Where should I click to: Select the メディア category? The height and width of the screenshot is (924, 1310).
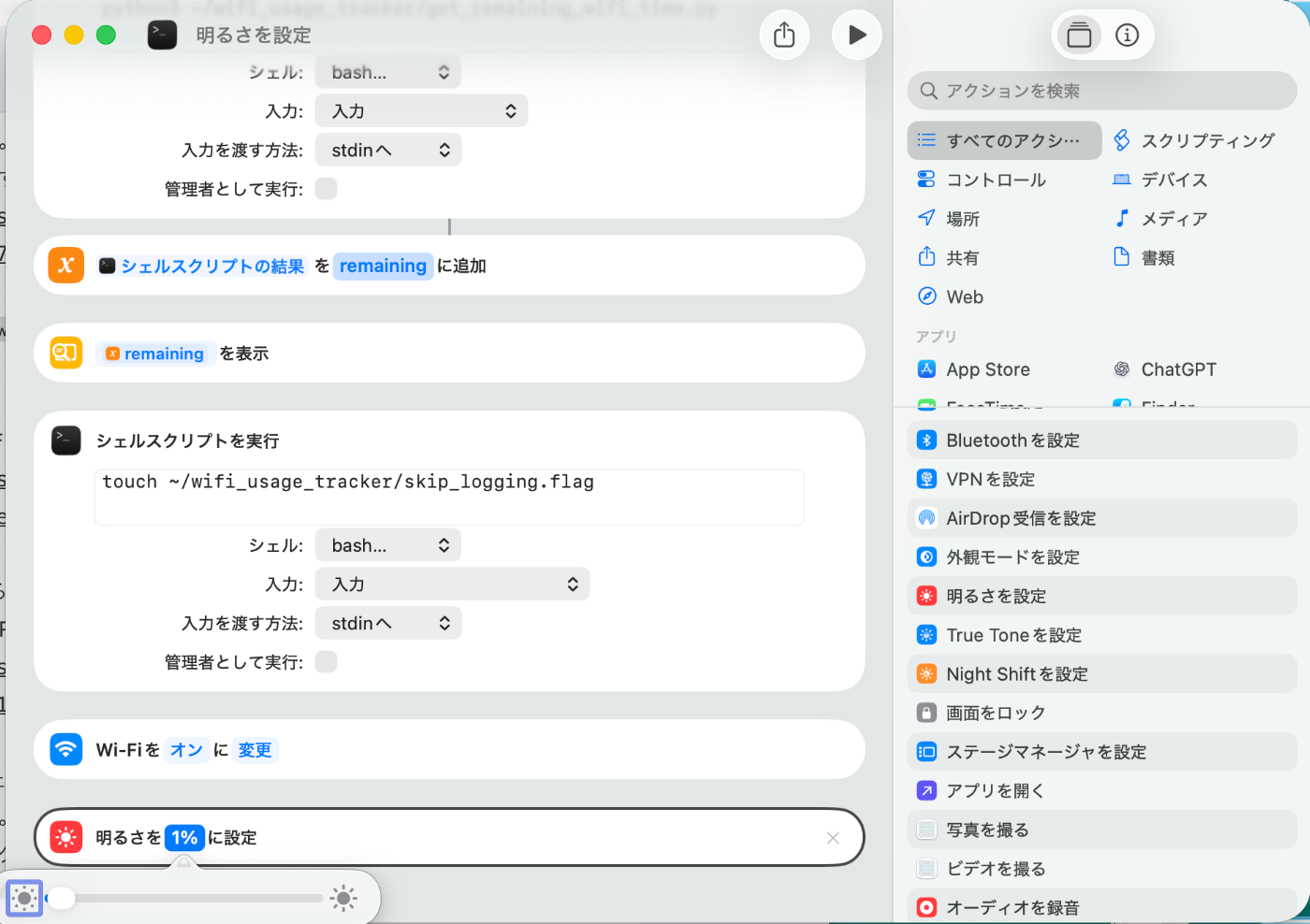[x=1161, y=219]
